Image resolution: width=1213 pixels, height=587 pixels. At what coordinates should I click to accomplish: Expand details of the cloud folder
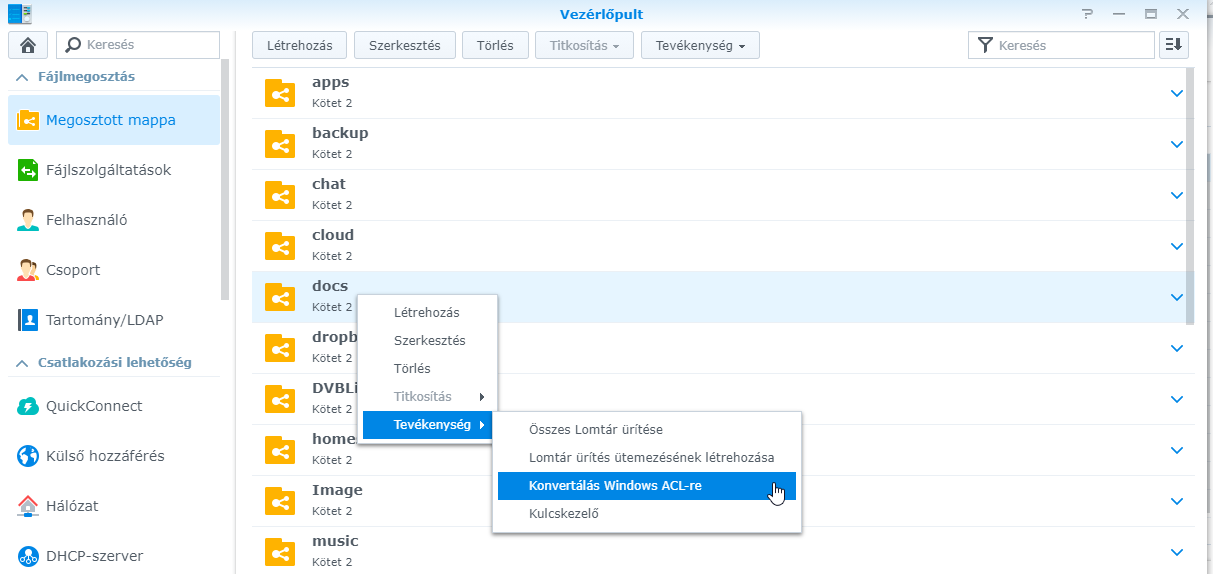tap(1177, 246)
